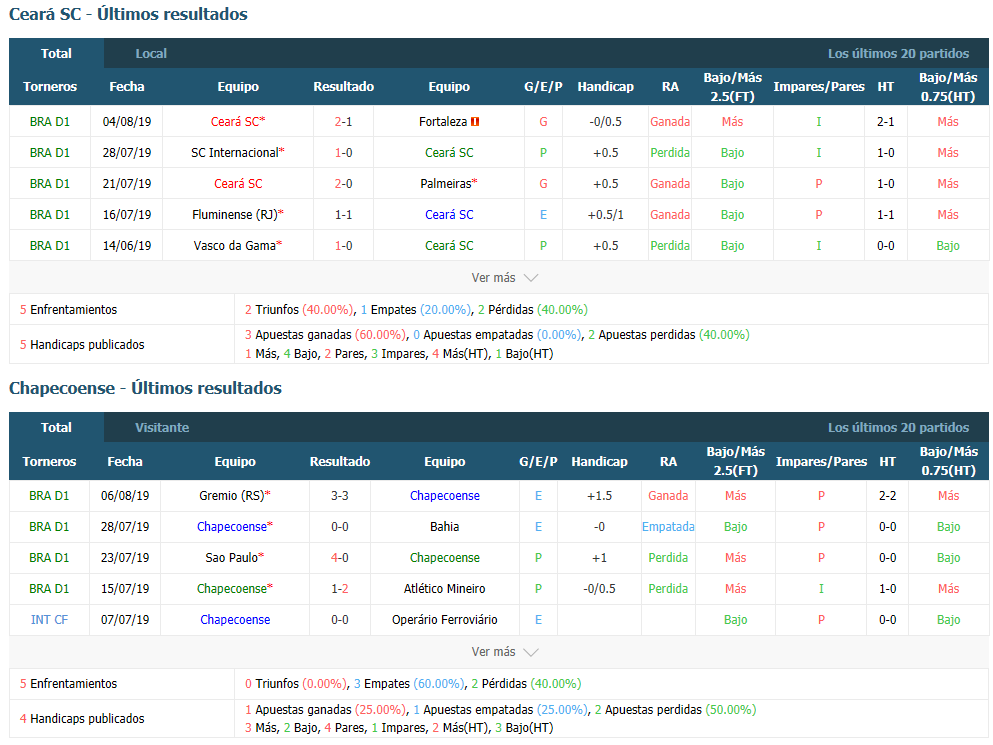Open the Vasco da Gama team link
This screenshot has width=993, height=745.
coord(237,246)
